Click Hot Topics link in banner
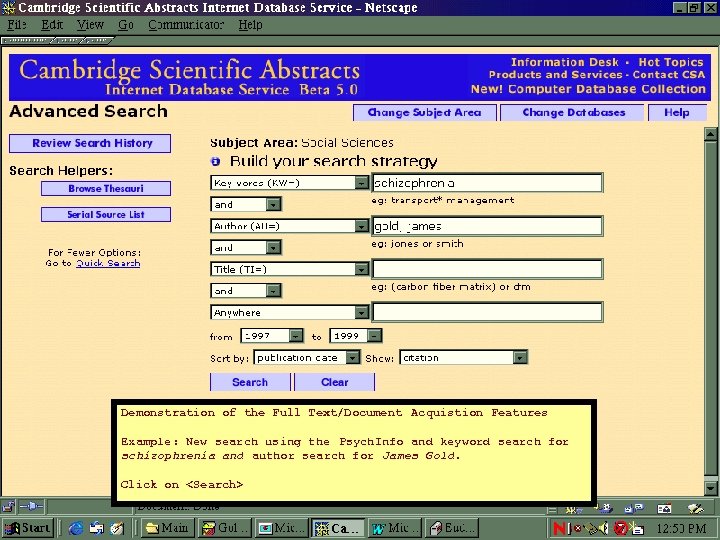Image resolution: width=720 pixels, height=540 pixels. point(670,62)
